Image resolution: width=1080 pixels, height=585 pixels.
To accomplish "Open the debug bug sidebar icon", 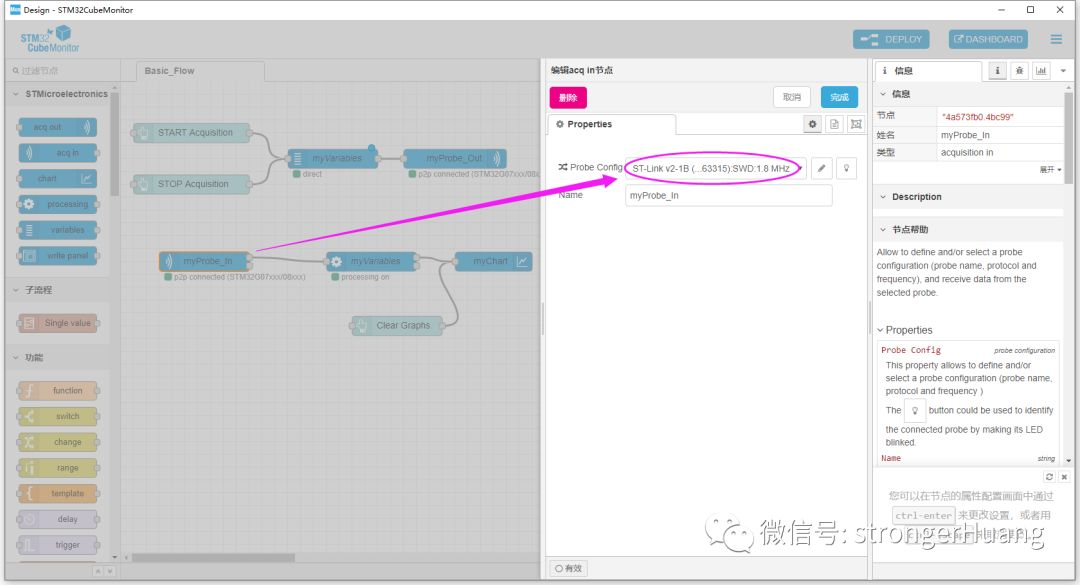I will click(1019, 70).
